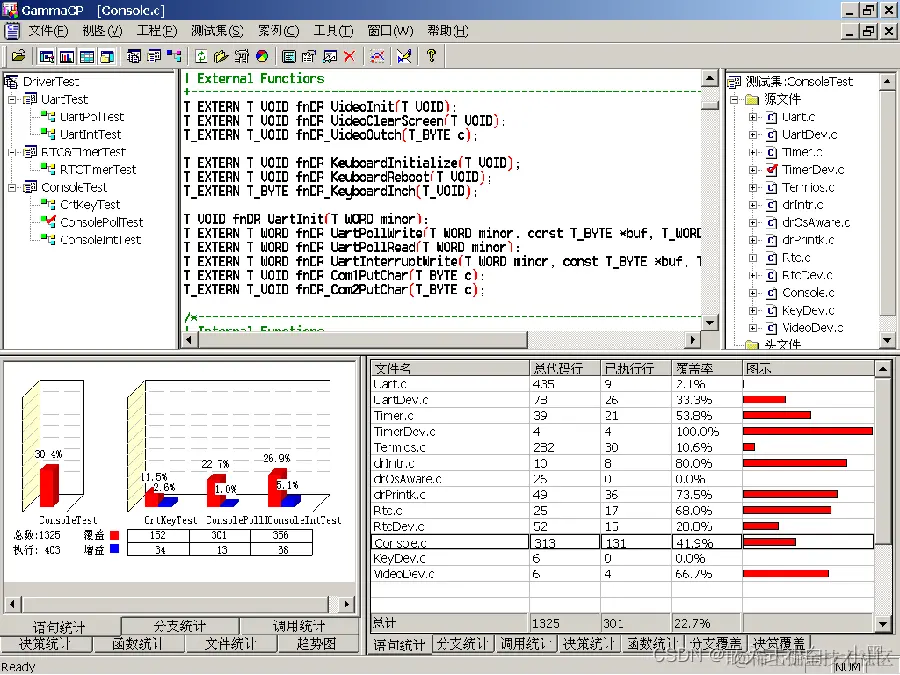Click the table grid view toolbar icon
This screenshot has height=675, width=900.
tap(87, 56)
